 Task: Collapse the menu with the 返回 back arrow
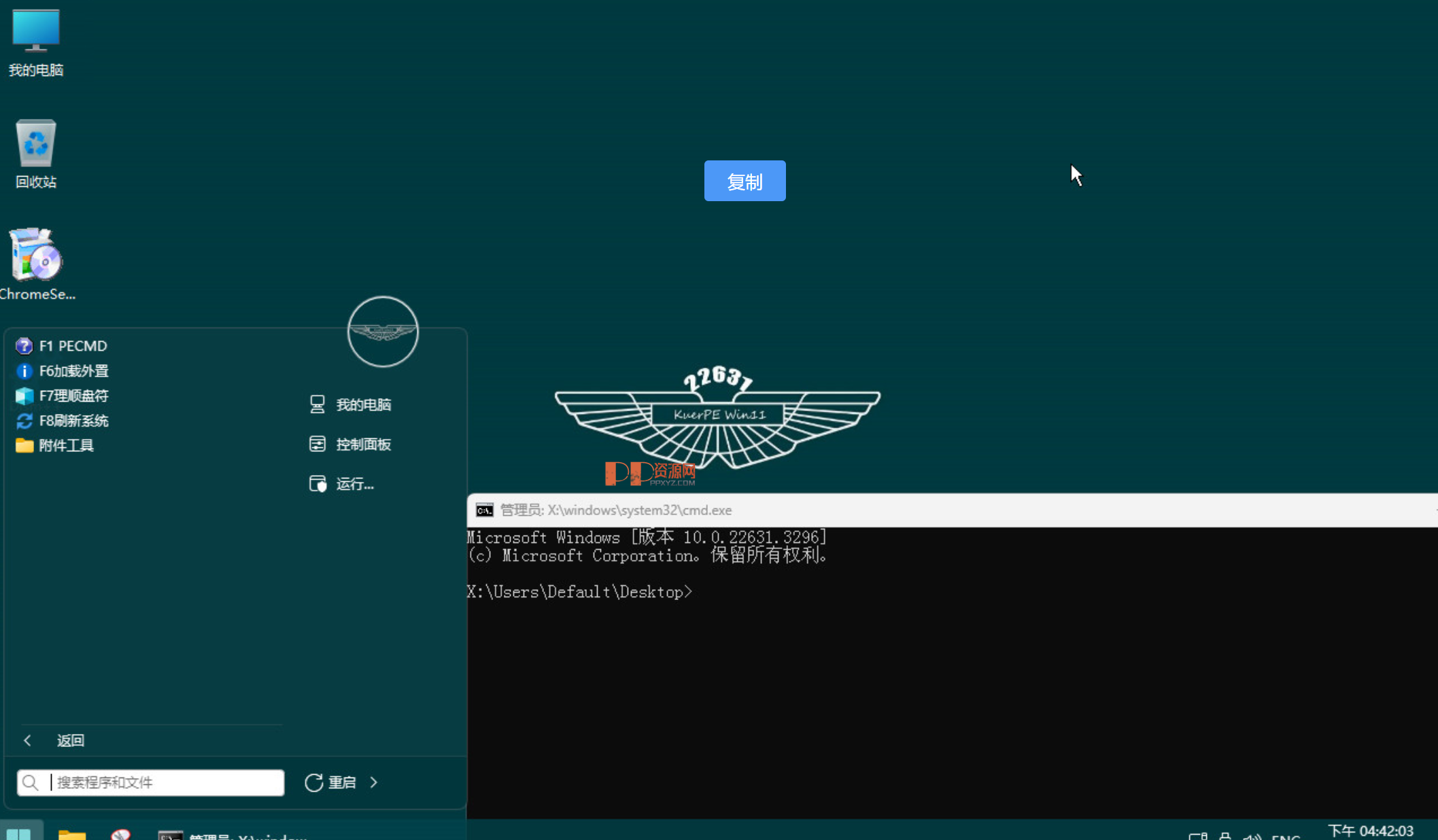coord(27,740)
